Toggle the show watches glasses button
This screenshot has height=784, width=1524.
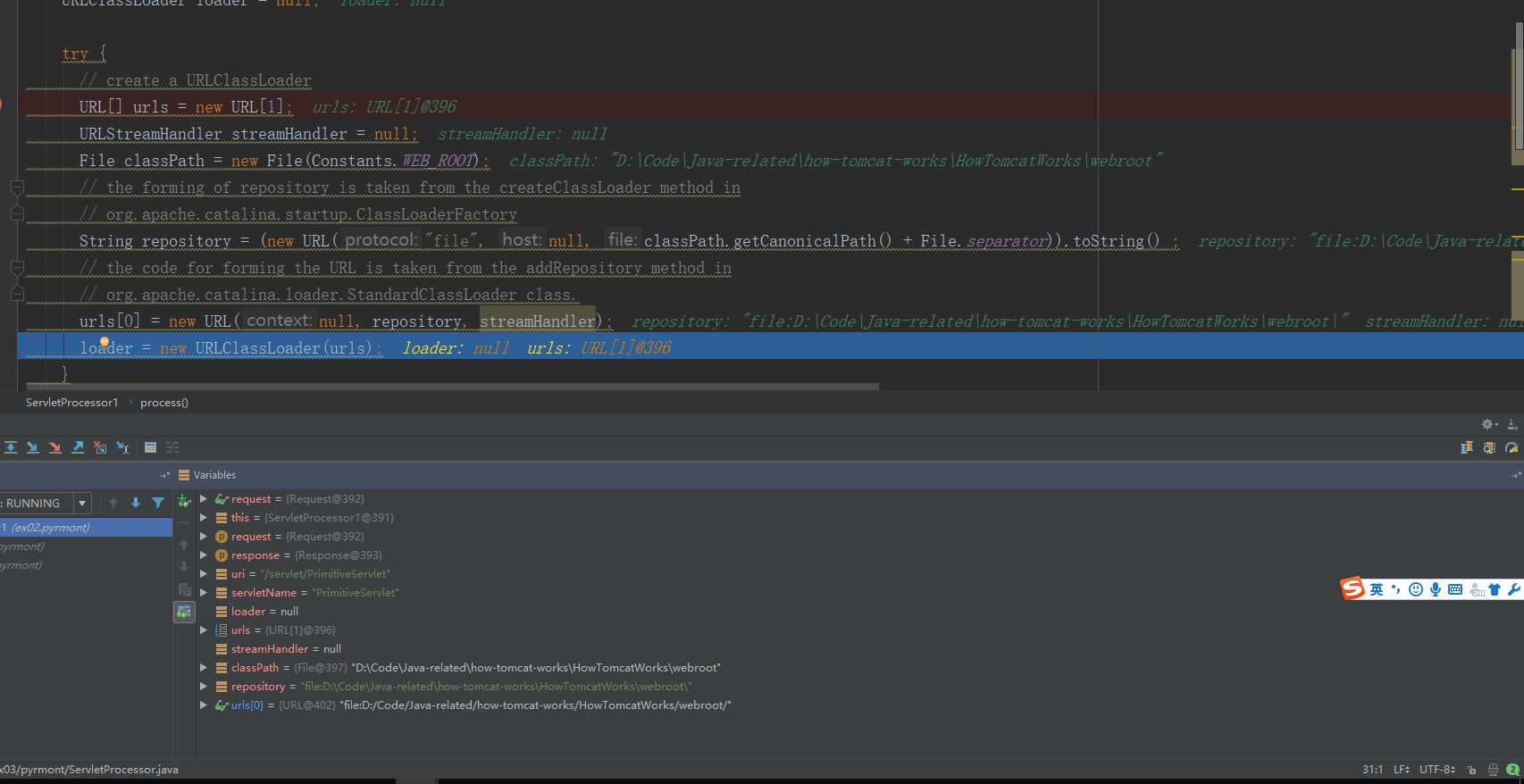click(184, 612)
